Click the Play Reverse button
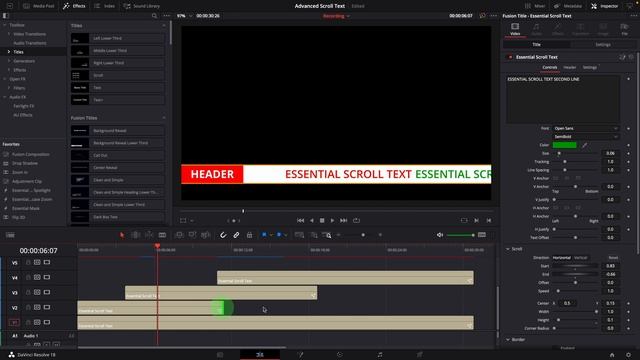Screen dimensions: 640x360 click(312, 220)
